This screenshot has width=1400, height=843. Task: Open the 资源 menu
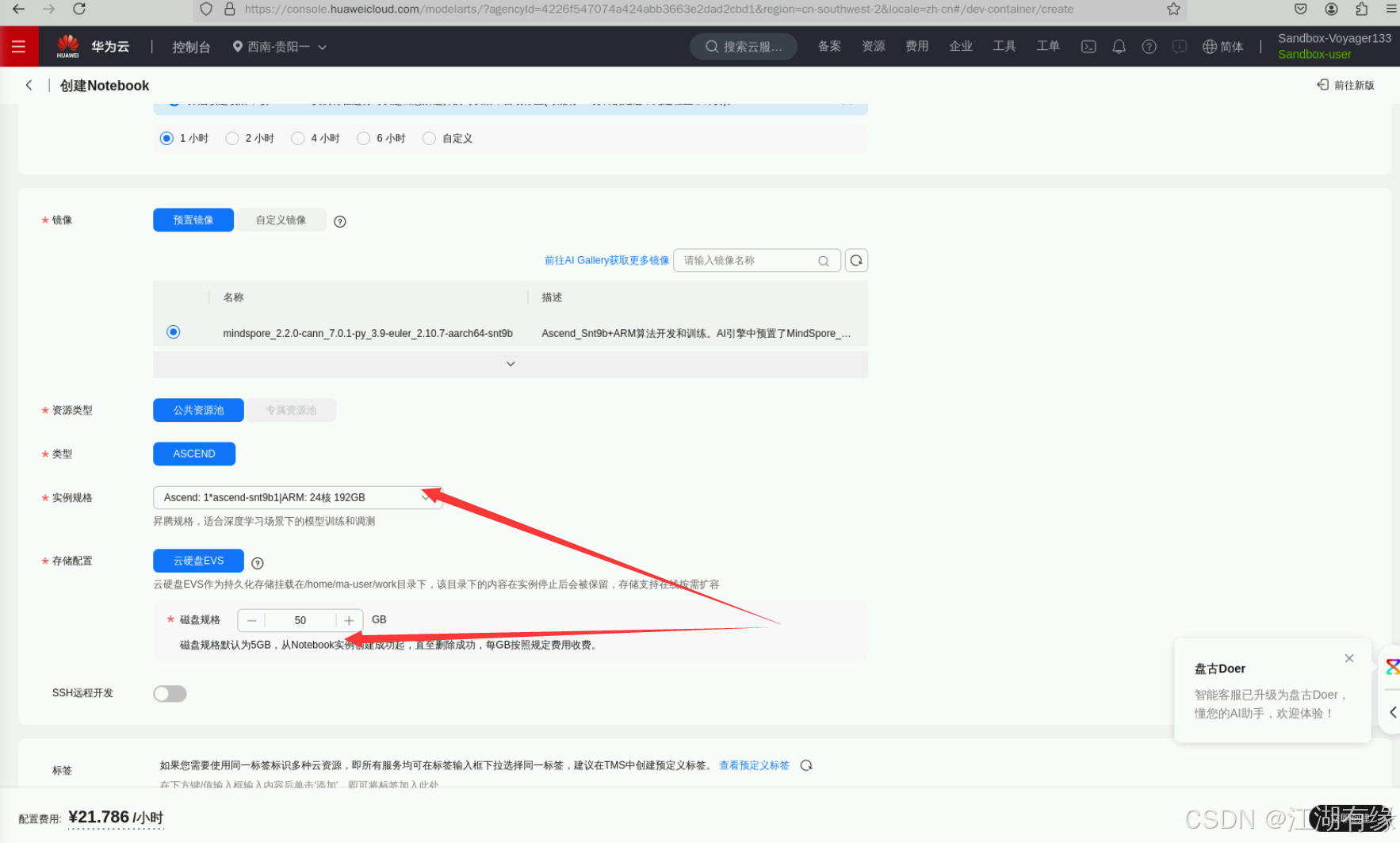pos(874,47)
